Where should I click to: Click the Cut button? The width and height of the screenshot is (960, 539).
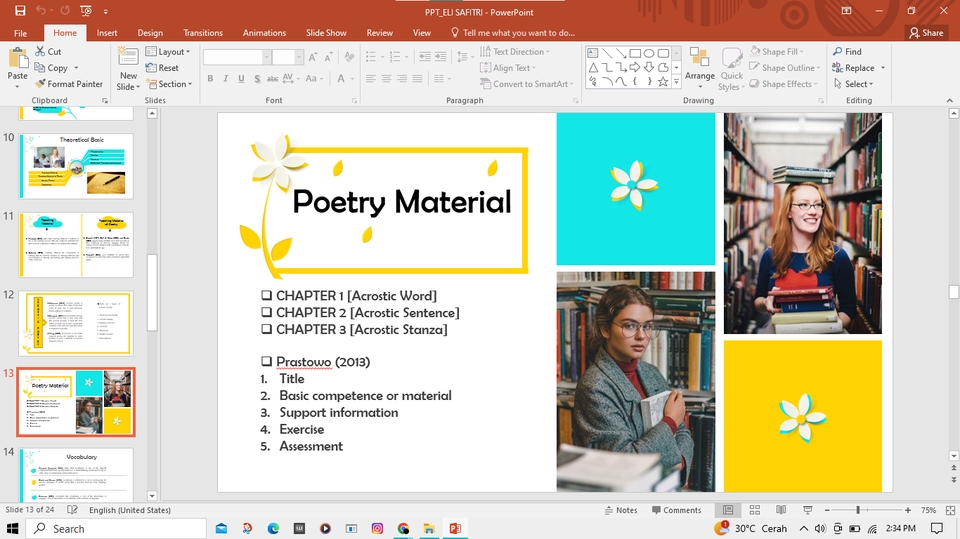48,52
